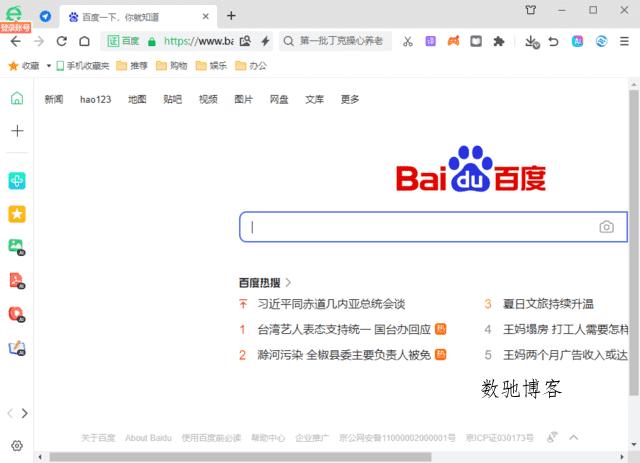Open the blue pinned tab icon
The width and height of the screenshot is (640, 463).
(45, 17)
